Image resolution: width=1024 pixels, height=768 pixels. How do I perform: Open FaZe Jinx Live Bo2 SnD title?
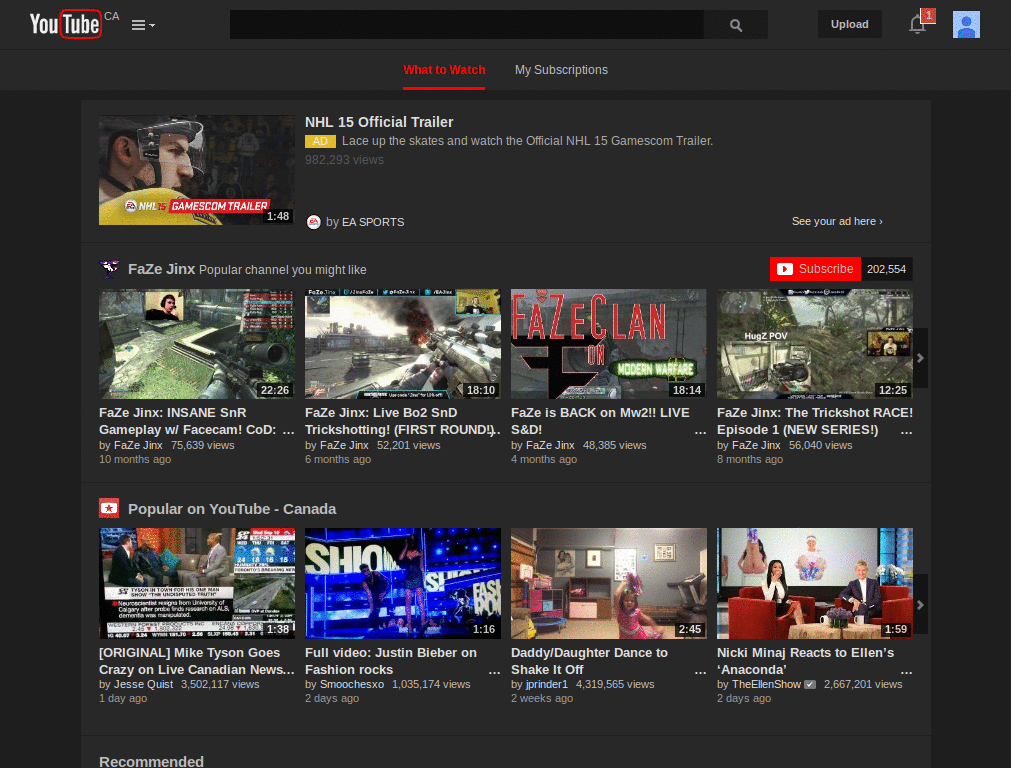pyautogui.click(x=399, y=421)
